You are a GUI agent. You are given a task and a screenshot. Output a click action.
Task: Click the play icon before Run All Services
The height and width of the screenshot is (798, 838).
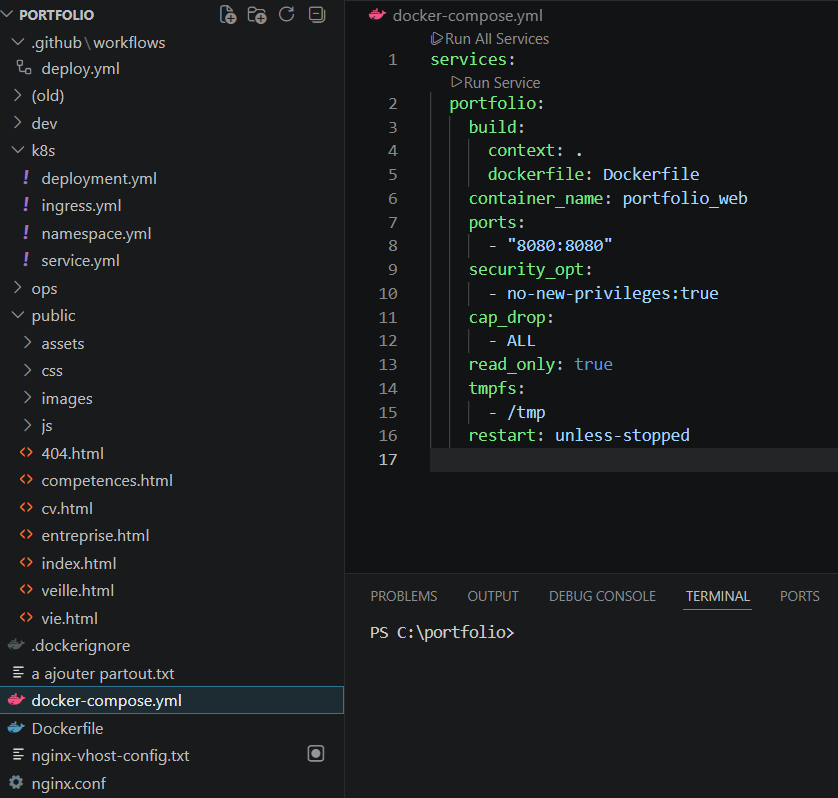(x=437, y=38)
